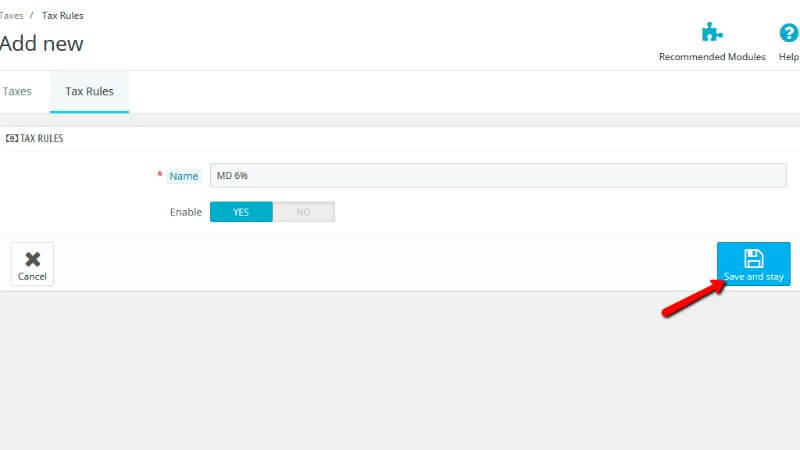Open Recommended Modules puzzle icon
Viewport: 800px width, 450px height.
712,32
